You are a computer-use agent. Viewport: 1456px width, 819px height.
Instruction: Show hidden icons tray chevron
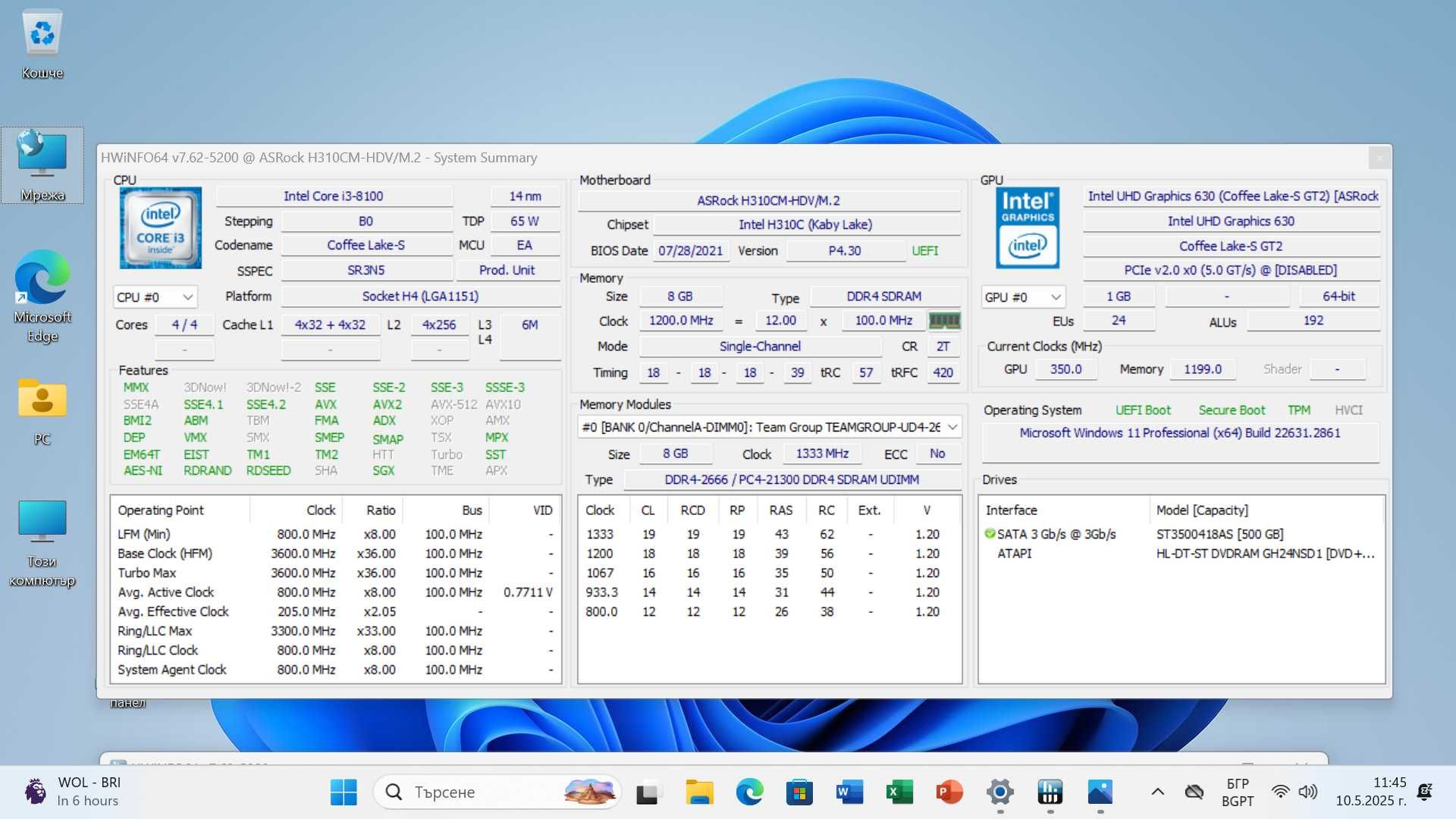tap(1157, 792)
